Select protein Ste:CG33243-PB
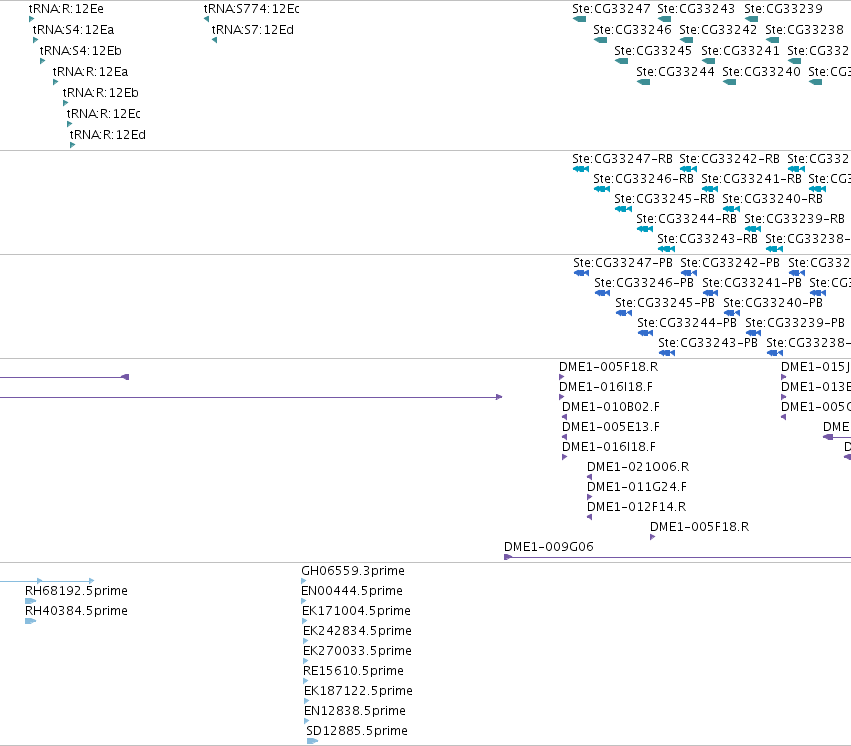851x746 pixels. click(708, 343)
